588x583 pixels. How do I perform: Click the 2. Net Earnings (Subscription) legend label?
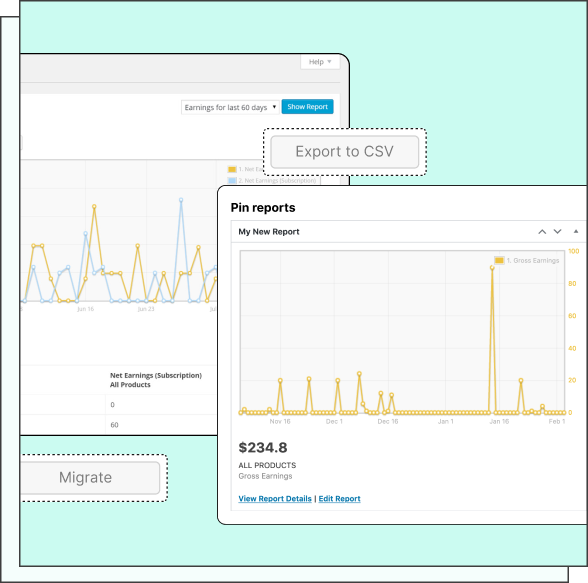tap(277, 181)
